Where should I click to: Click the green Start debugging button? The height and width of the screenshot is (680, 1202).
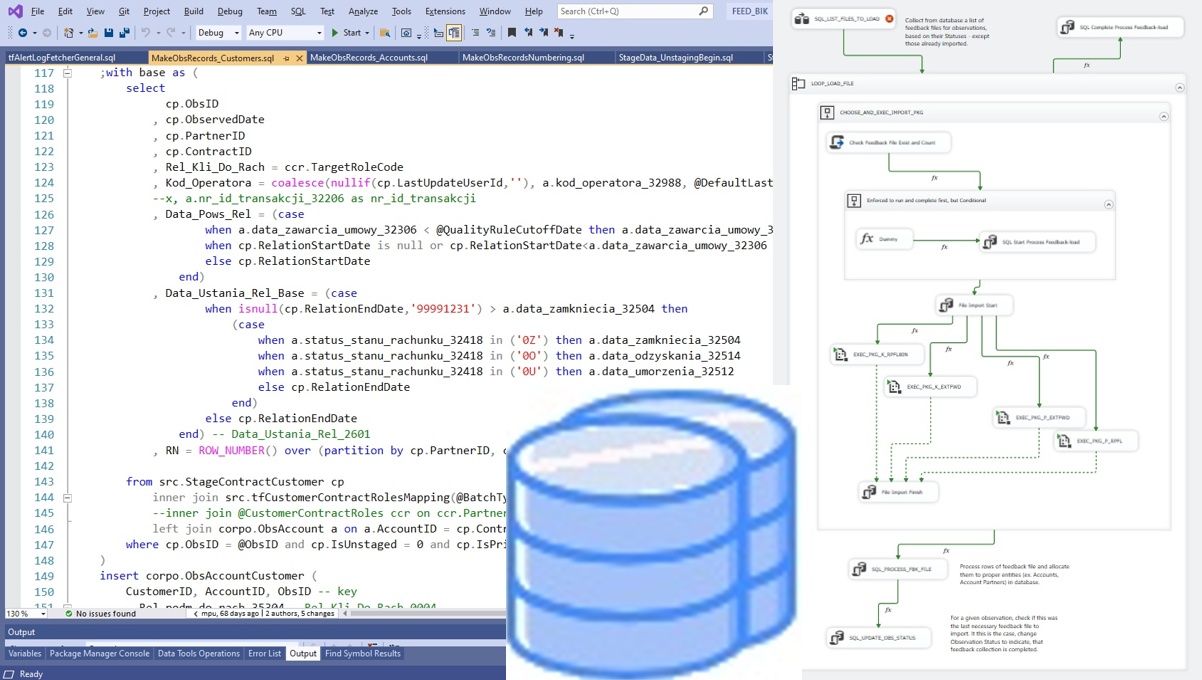[x=346, y=33]
